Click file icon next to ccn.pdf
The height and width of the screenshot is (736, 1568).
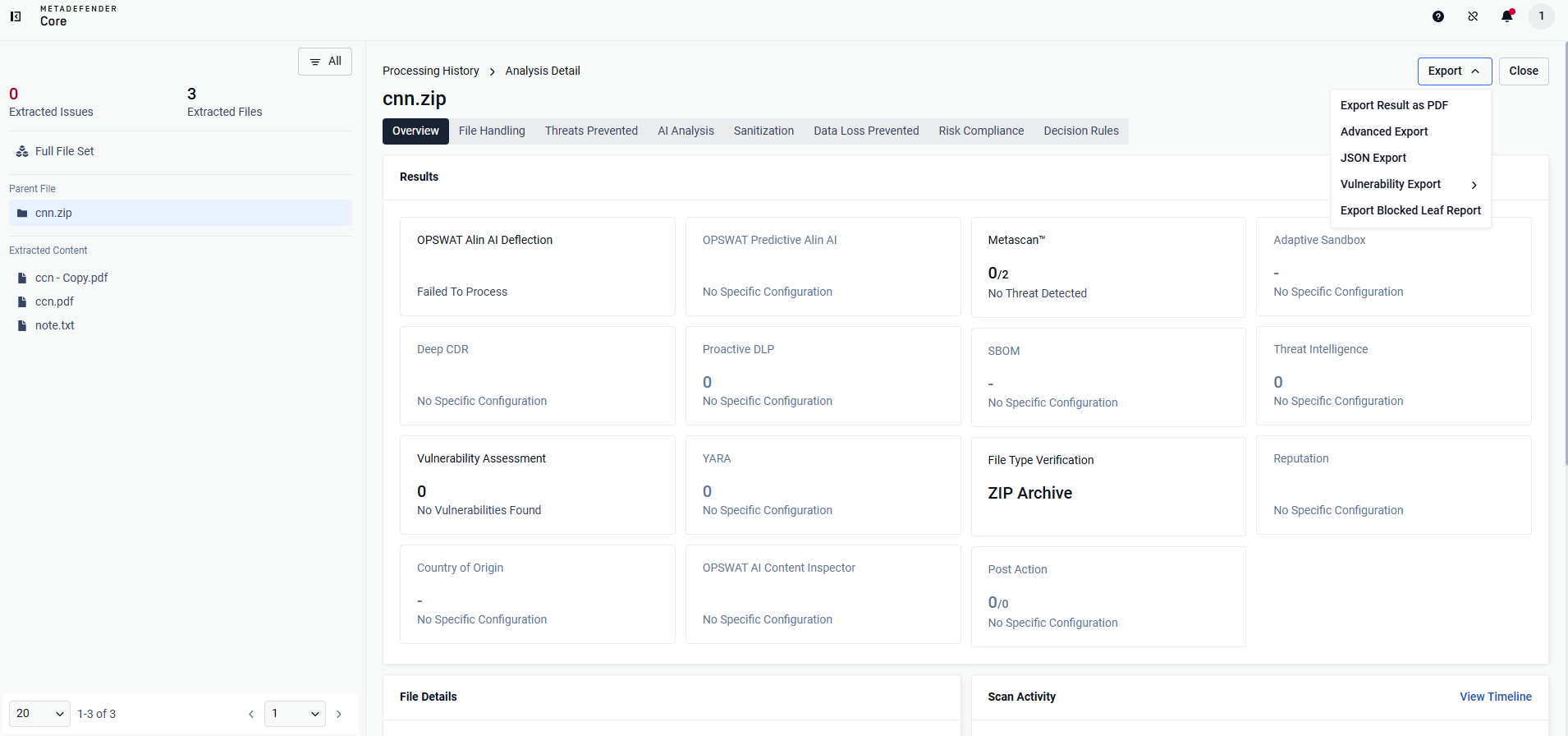point(22,302)
